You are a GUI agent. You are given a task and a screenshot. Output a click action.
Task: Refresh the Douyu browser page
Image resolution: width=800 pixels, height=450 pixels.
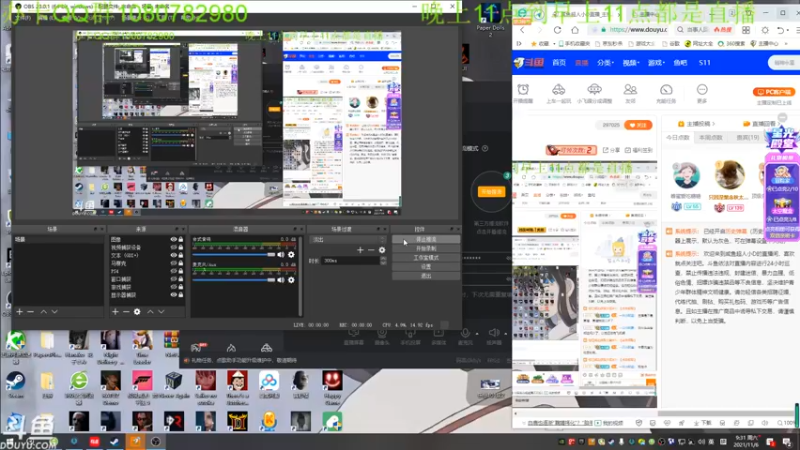(x=557, y=30)
